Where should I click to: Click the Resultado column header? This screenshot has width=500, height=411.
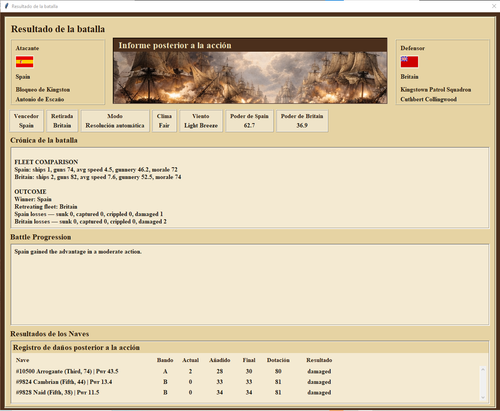point(319,360)
